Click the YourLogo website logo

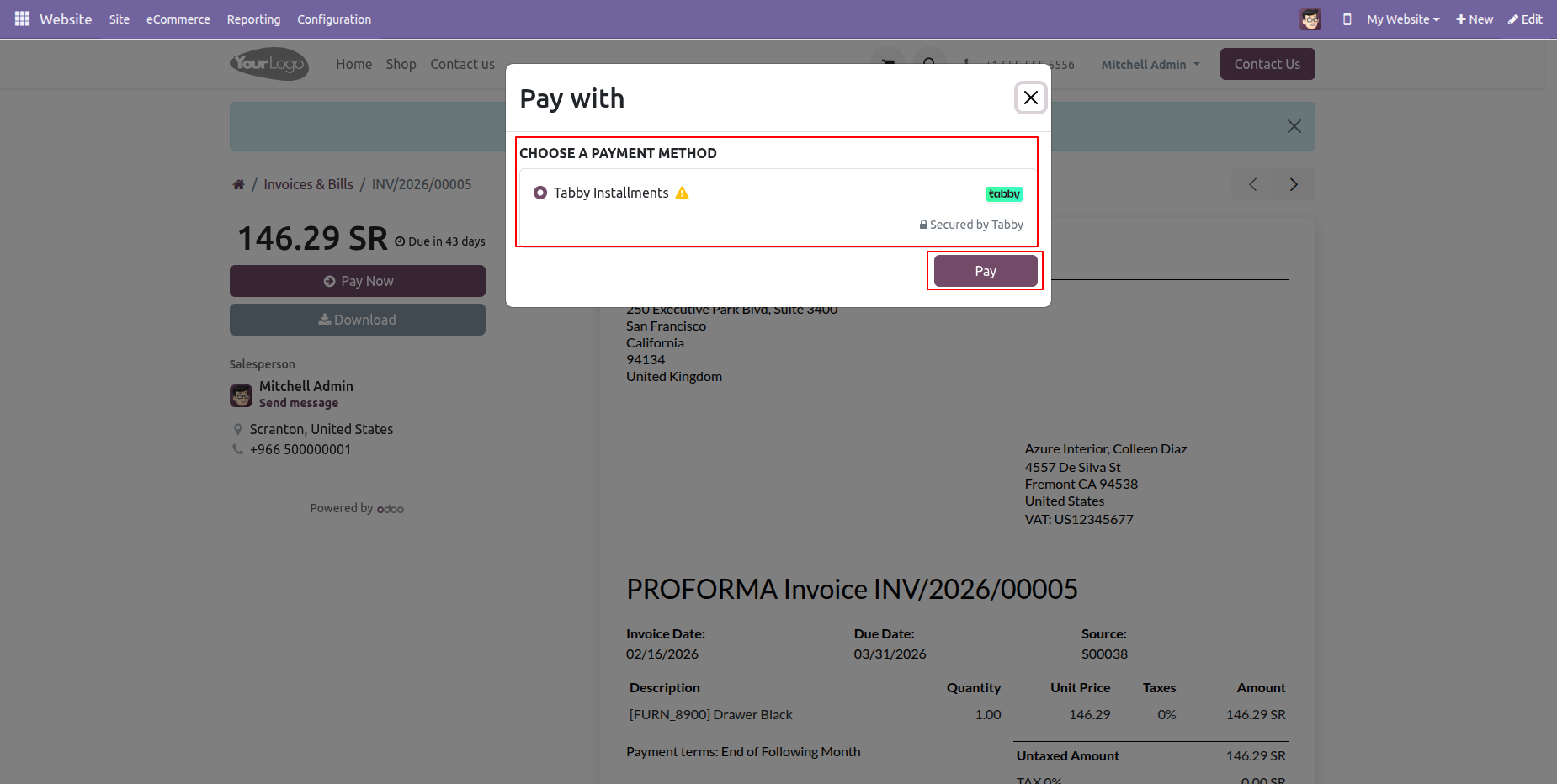coord(269,64)
